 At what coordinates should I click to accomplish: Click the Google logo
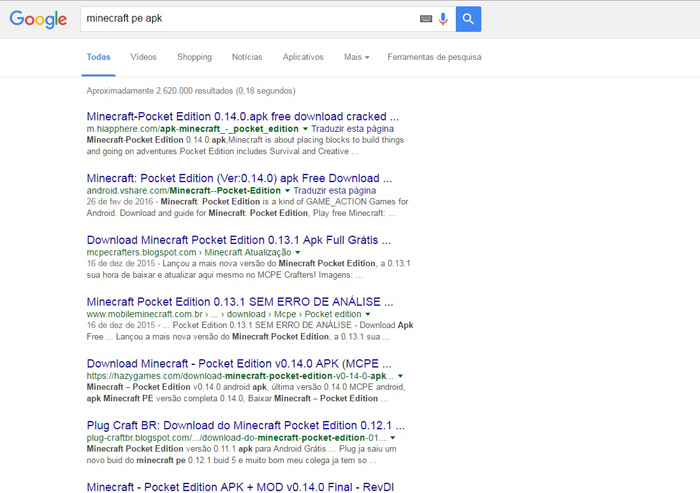point(38,19)
